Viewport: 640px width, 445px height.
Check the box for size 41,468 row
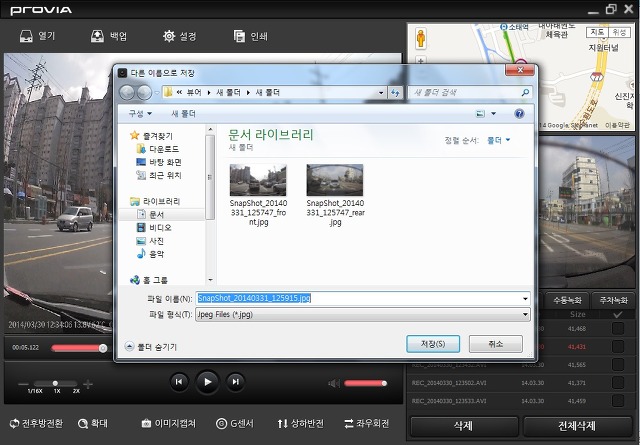618,328
